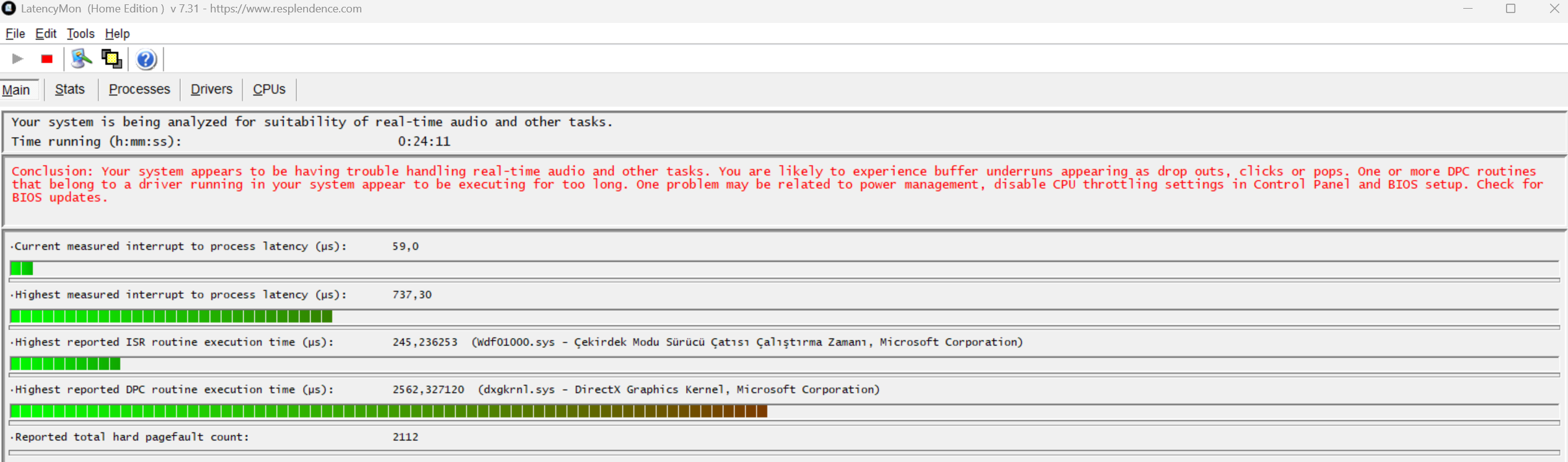Click the LatencyMon app icon in title bar
The image size is (1568, 462).
coord(9,9)
